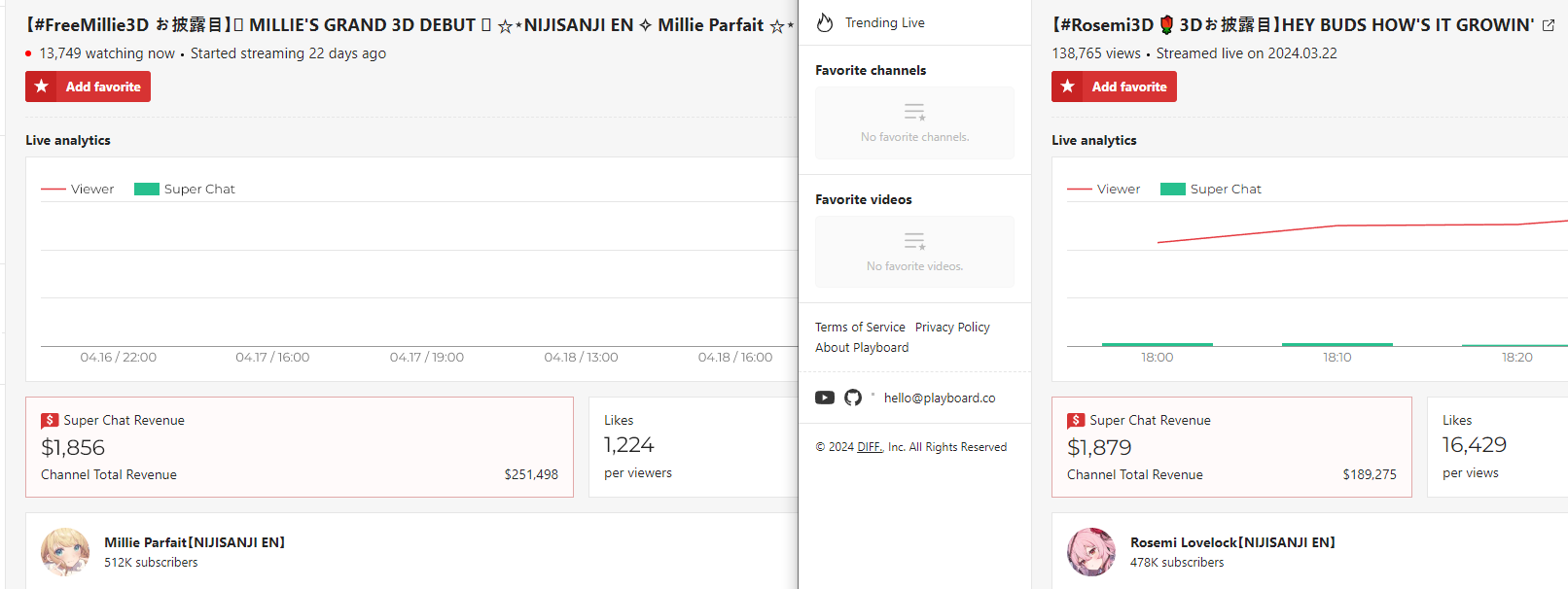1568x589 pixels.
Task: Open the GitHub icon link in the sidebar footer
Action: (853, 398)
